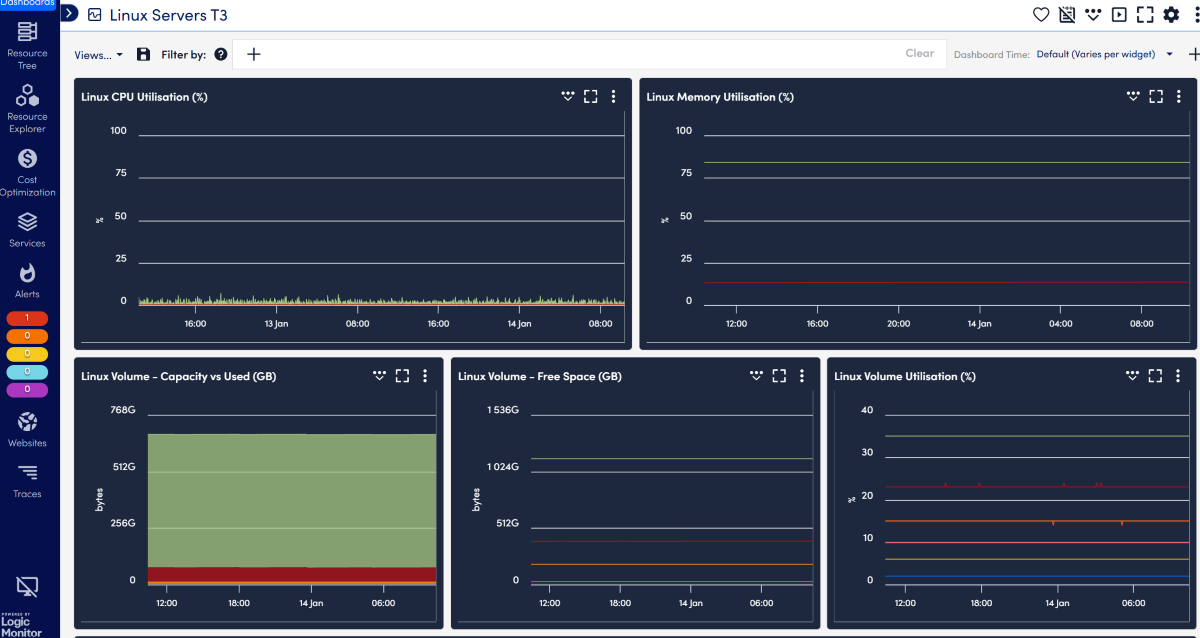Open Linux Memory Utilisation three-dot menu
Screen dimensions: 1200x638
pos(1179,97)
